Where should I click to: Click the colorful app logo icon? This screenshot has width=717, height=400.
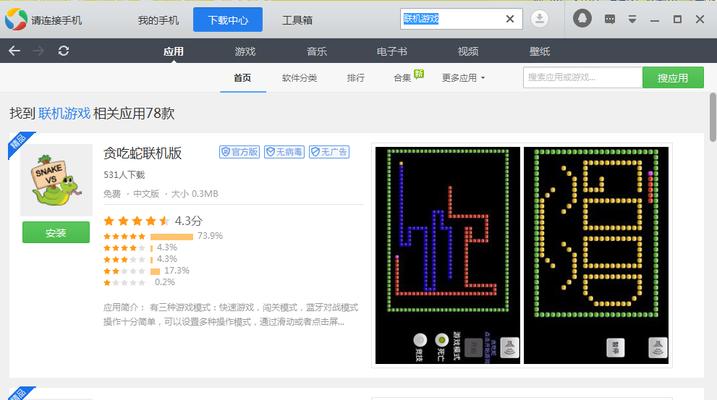click(x=16, y=19)
